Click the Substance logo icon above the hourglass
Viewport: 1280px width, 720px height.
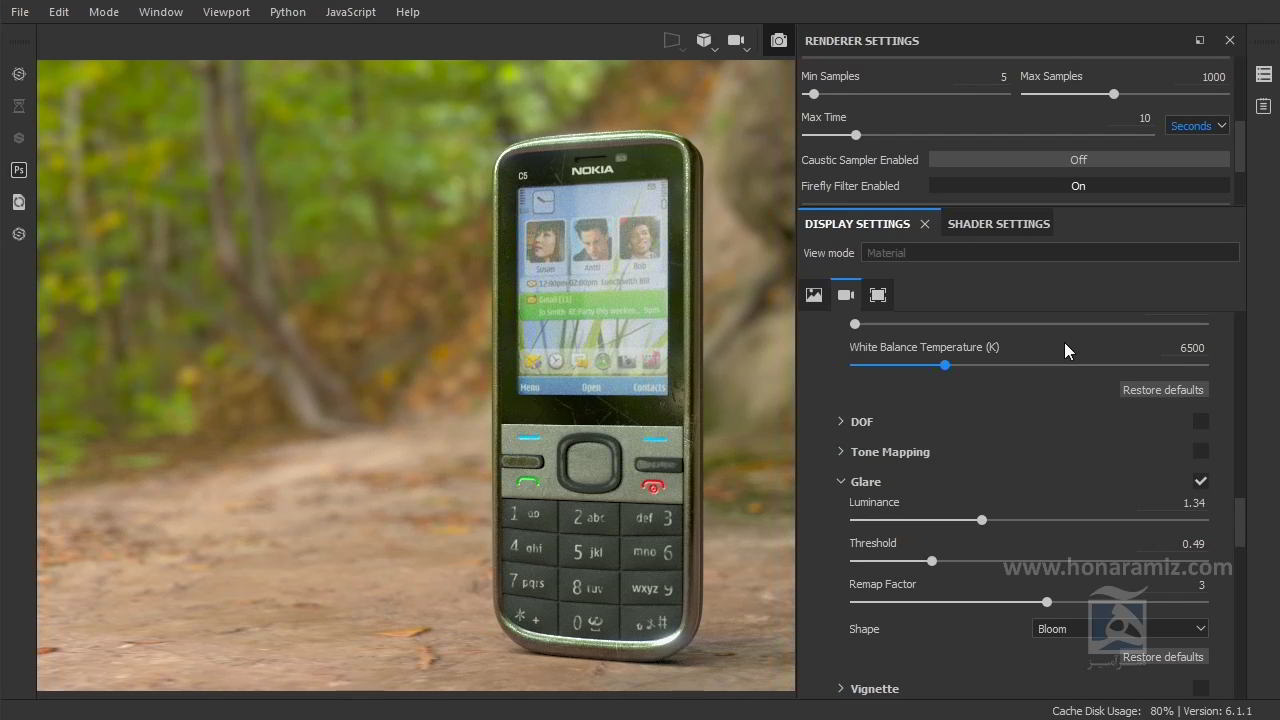coord(18,74)
